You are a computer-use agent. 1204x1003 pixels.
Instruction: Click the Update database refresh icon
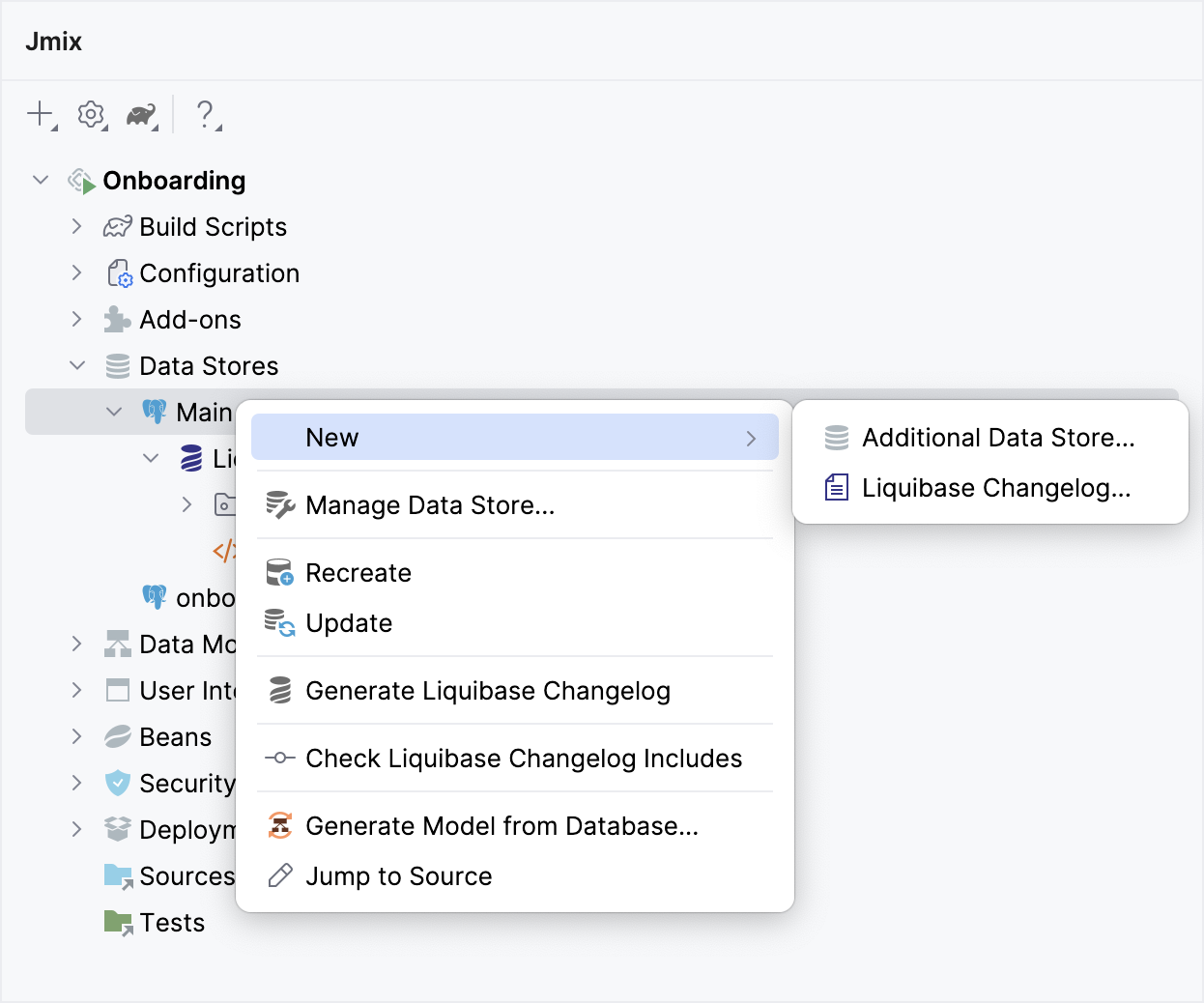(280, 623)
